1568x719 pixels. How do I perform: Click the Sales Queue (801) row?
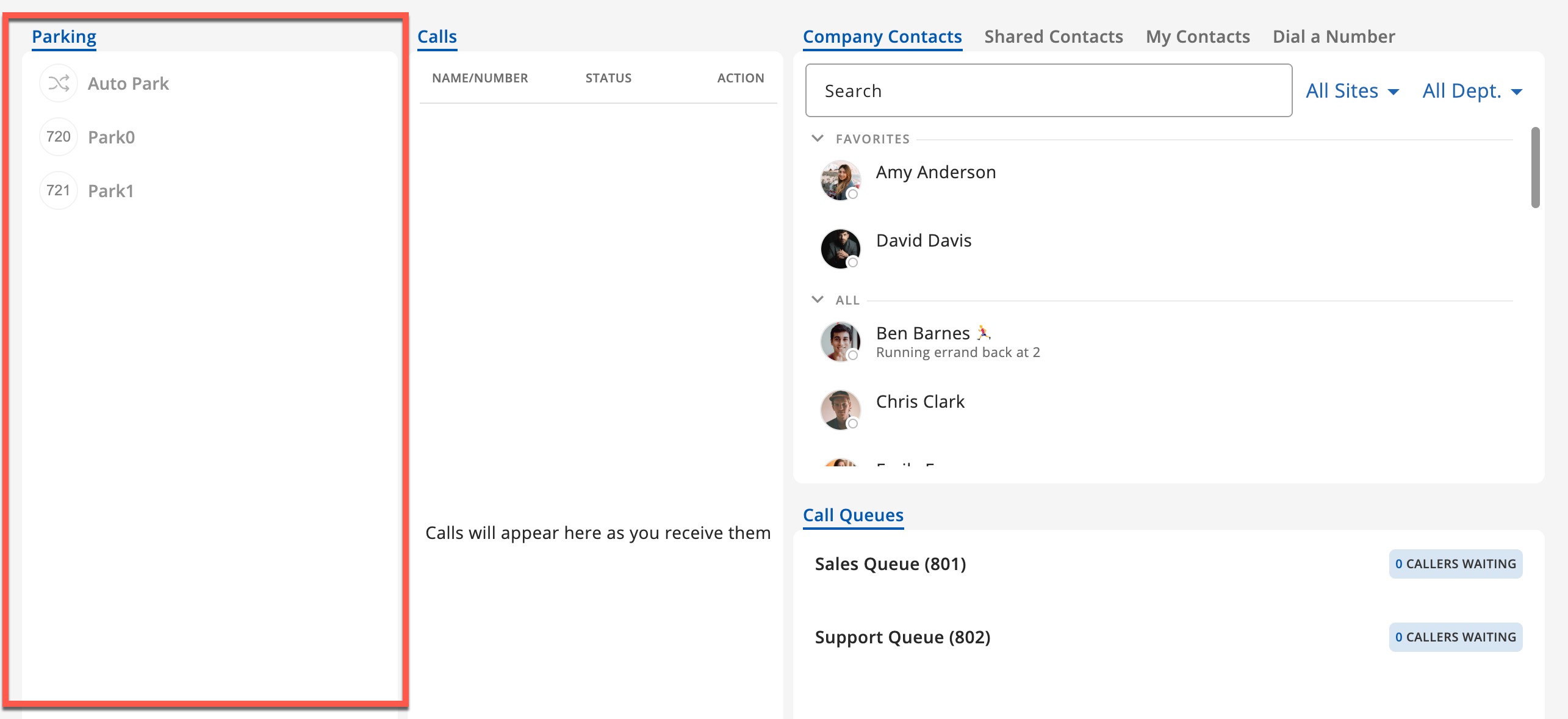coord(890,564)
